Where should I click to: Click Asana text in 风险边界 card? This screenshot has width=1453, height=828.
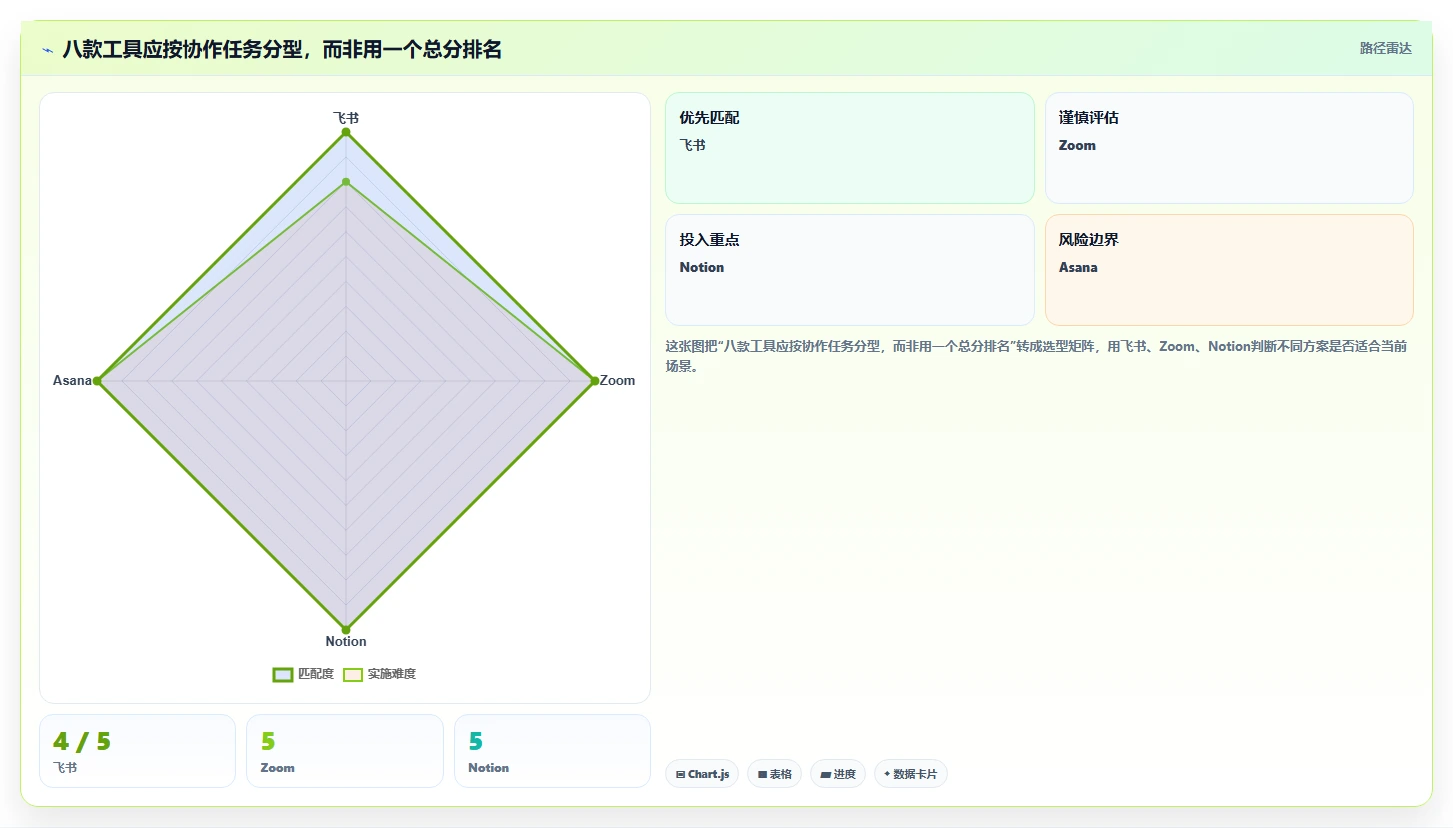click(1078, 267)
